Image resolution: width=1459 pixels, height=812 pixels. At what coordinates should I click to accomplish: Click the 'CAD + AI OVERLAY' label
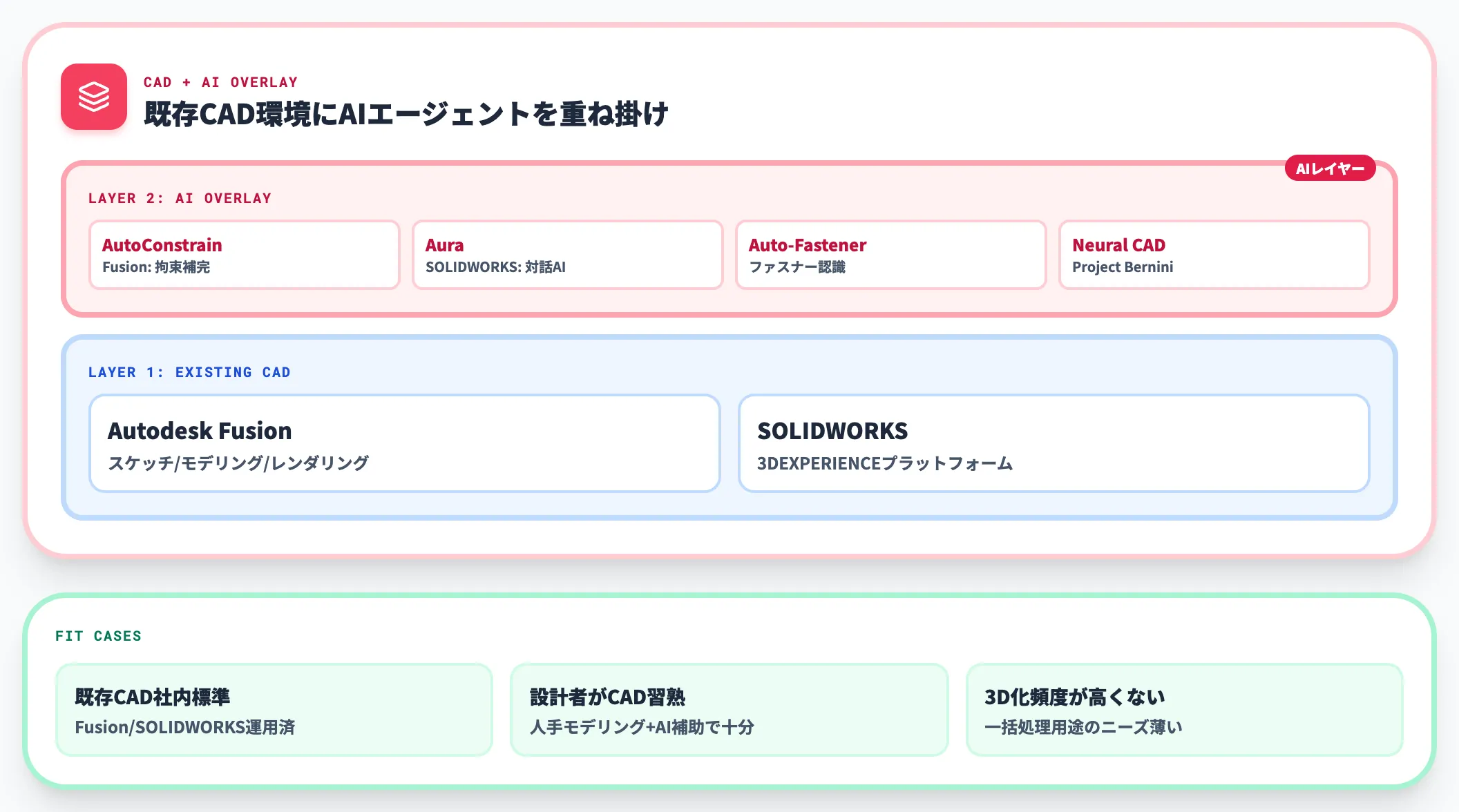point(221,82)
